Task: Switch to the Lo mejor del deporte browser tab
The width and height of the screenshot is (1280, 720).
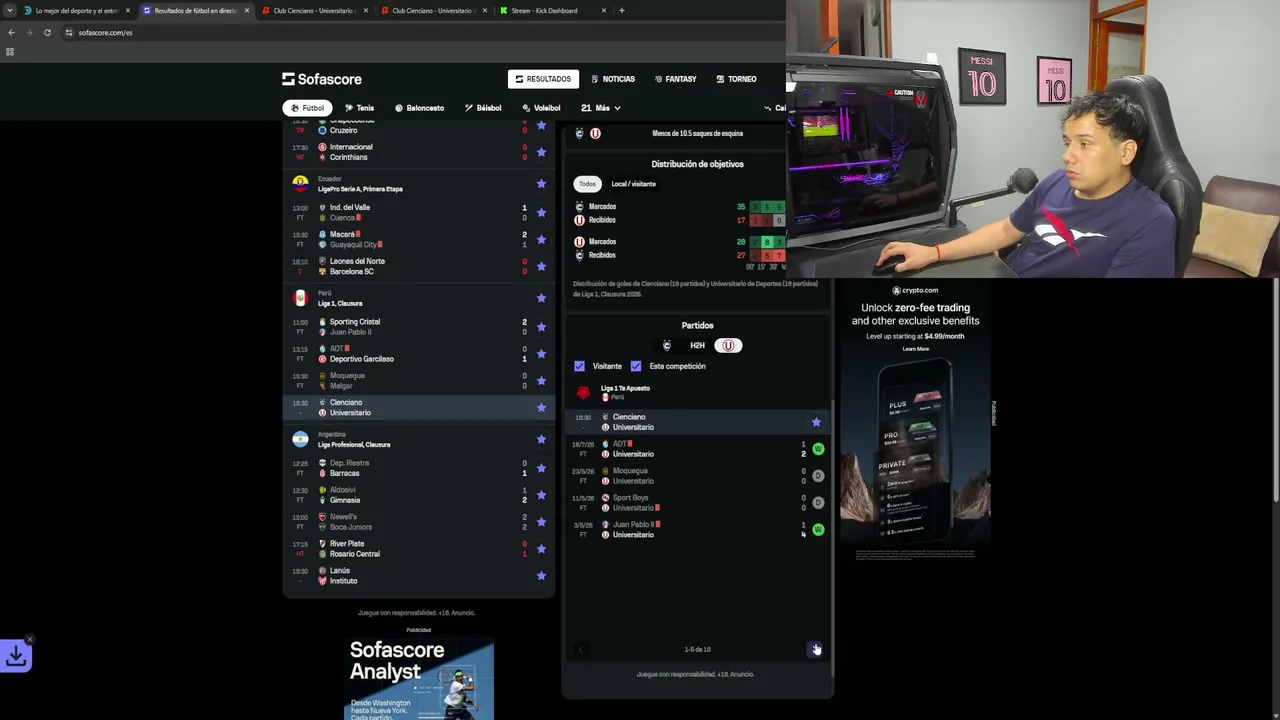Action: (78, 11)
